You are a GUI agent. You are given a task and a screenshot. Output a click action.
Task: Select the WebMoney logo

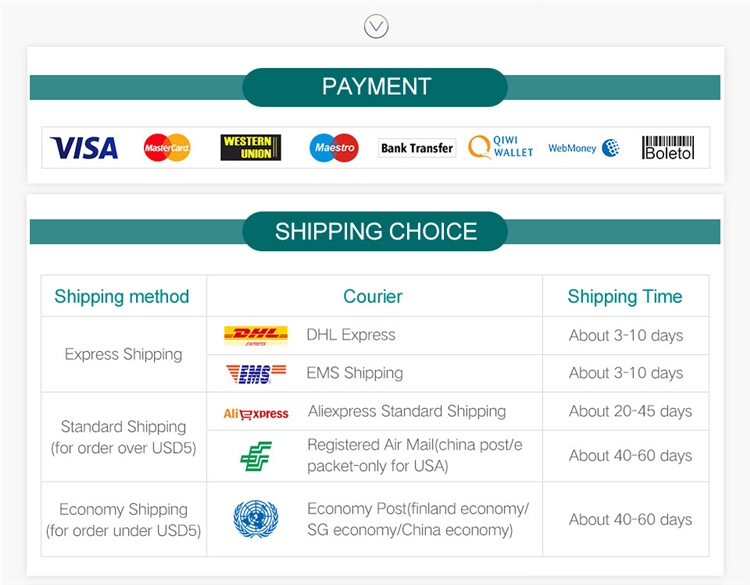(584, 148)
